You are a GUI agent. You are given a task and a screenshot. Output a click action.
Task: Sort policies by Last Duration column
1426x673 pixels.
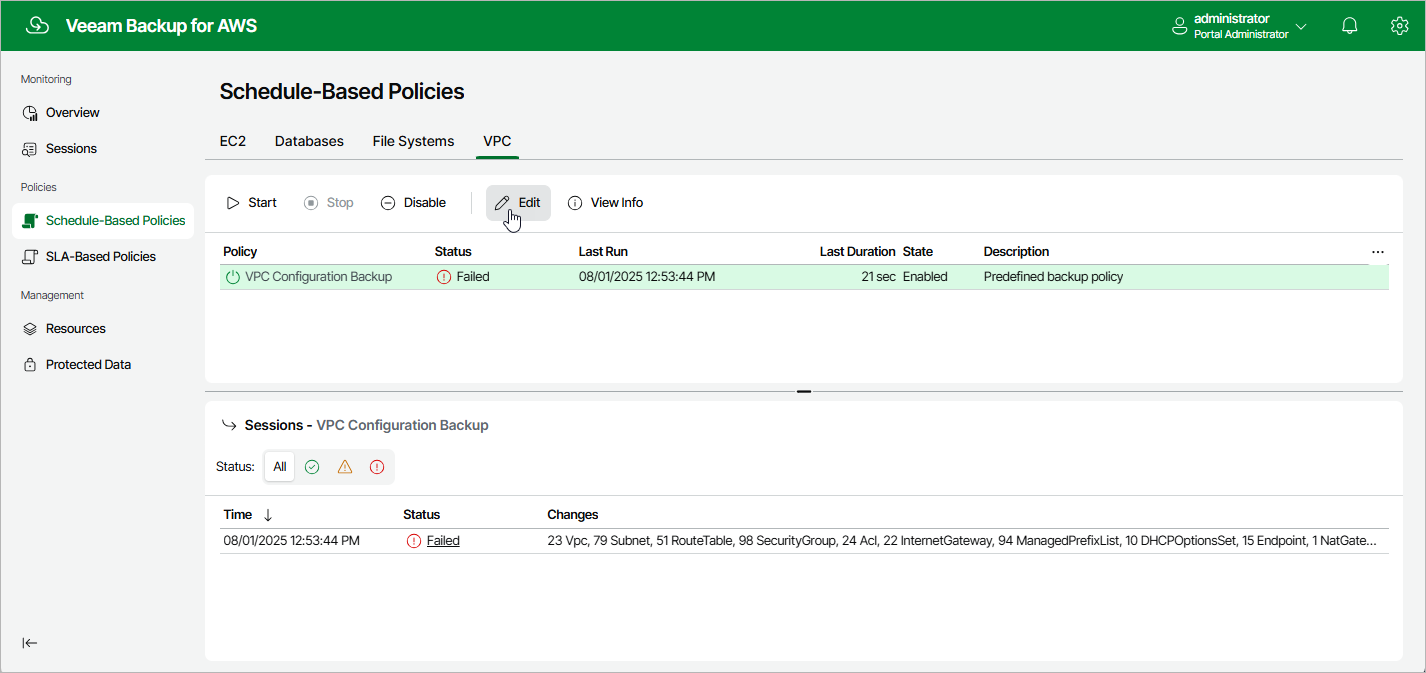coord(857,251)
